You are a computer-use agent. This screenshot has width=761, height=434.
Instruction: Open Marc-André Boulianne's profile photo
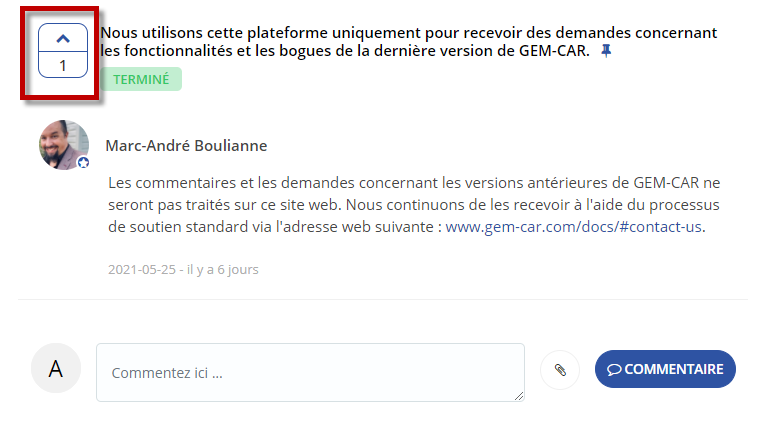[64, 145]
